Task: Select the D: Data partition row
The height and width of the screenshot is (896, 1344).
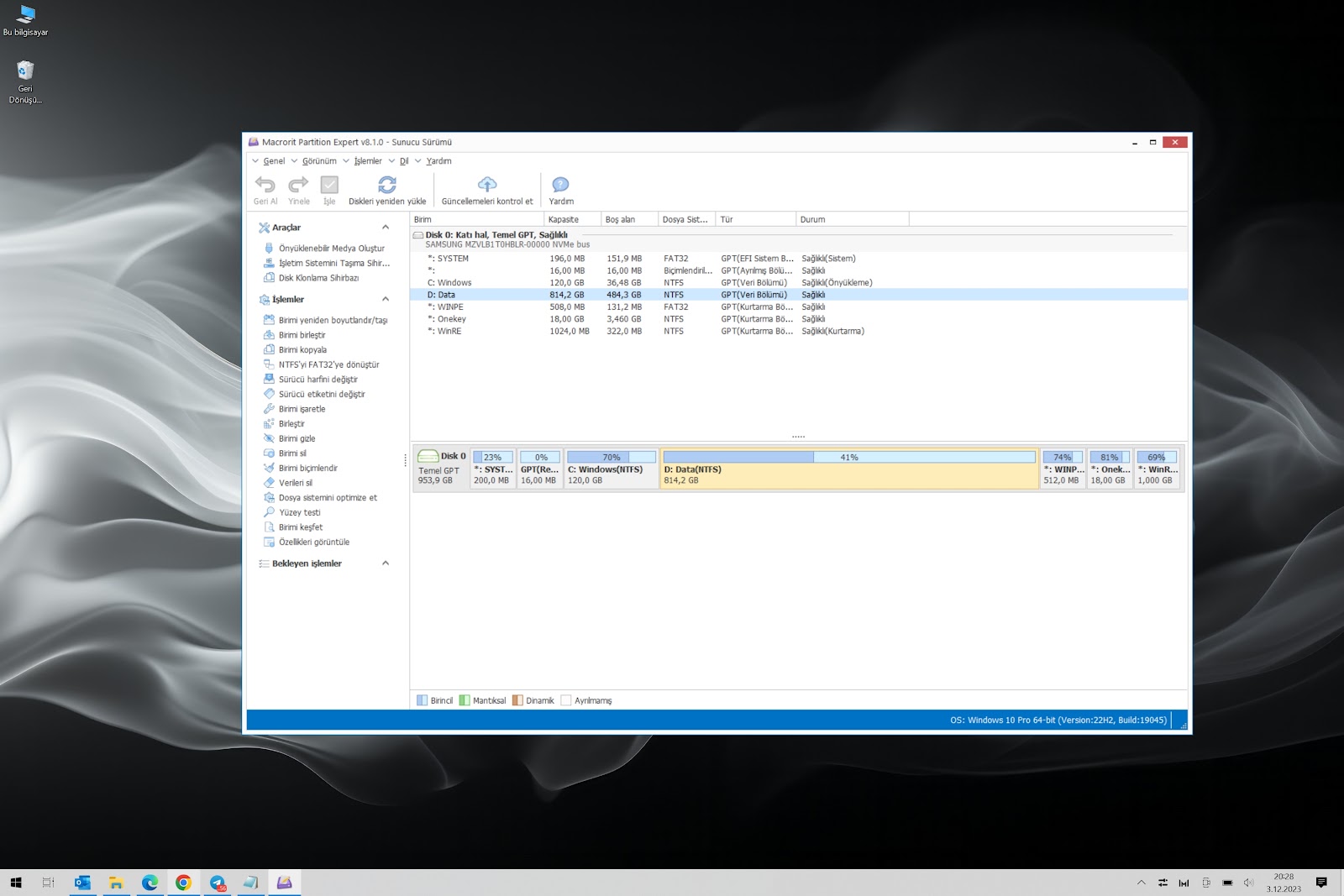Action: click(799, 295)
